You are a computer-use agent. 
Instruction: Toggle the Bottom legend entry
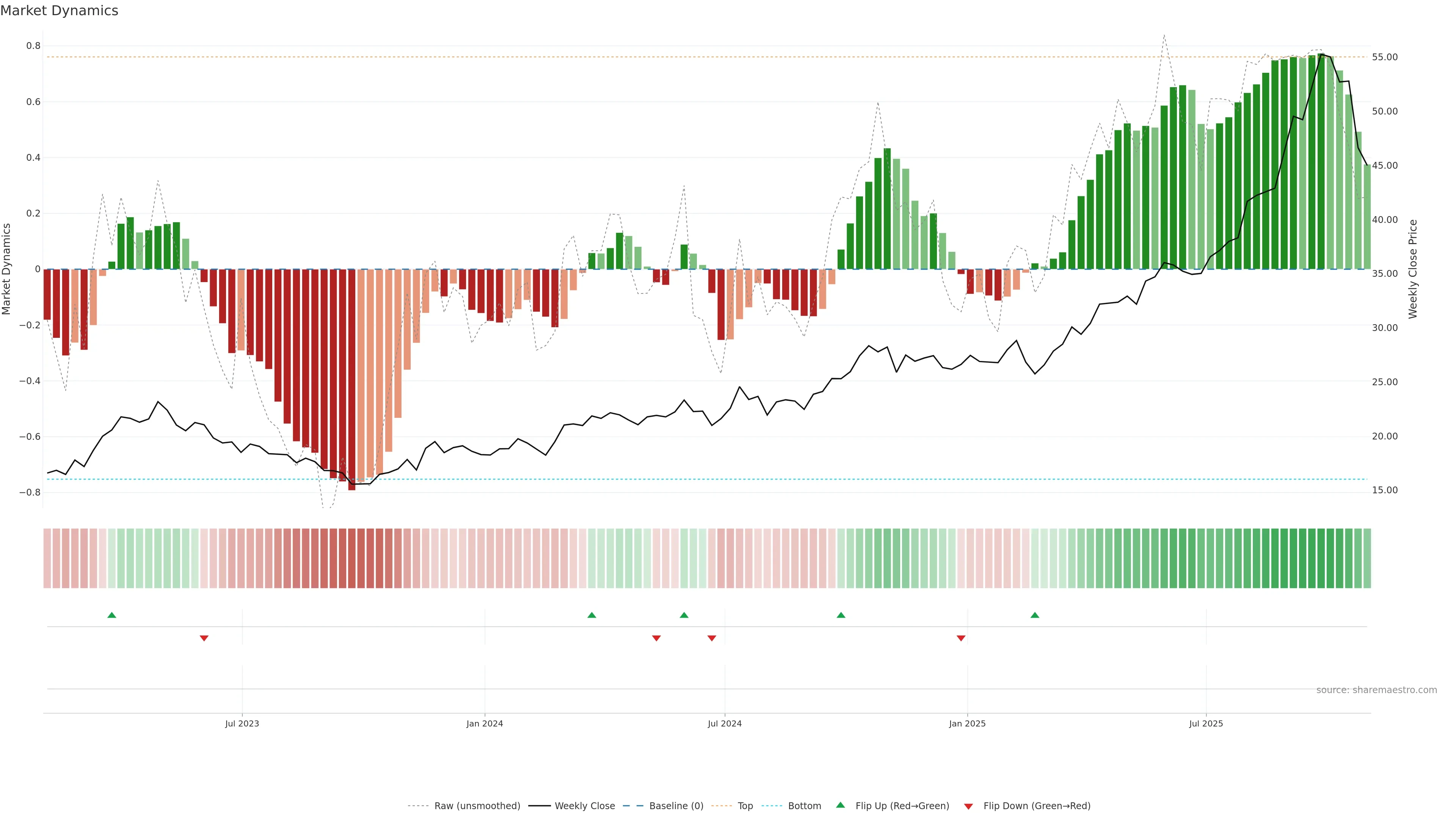point(804,806)
